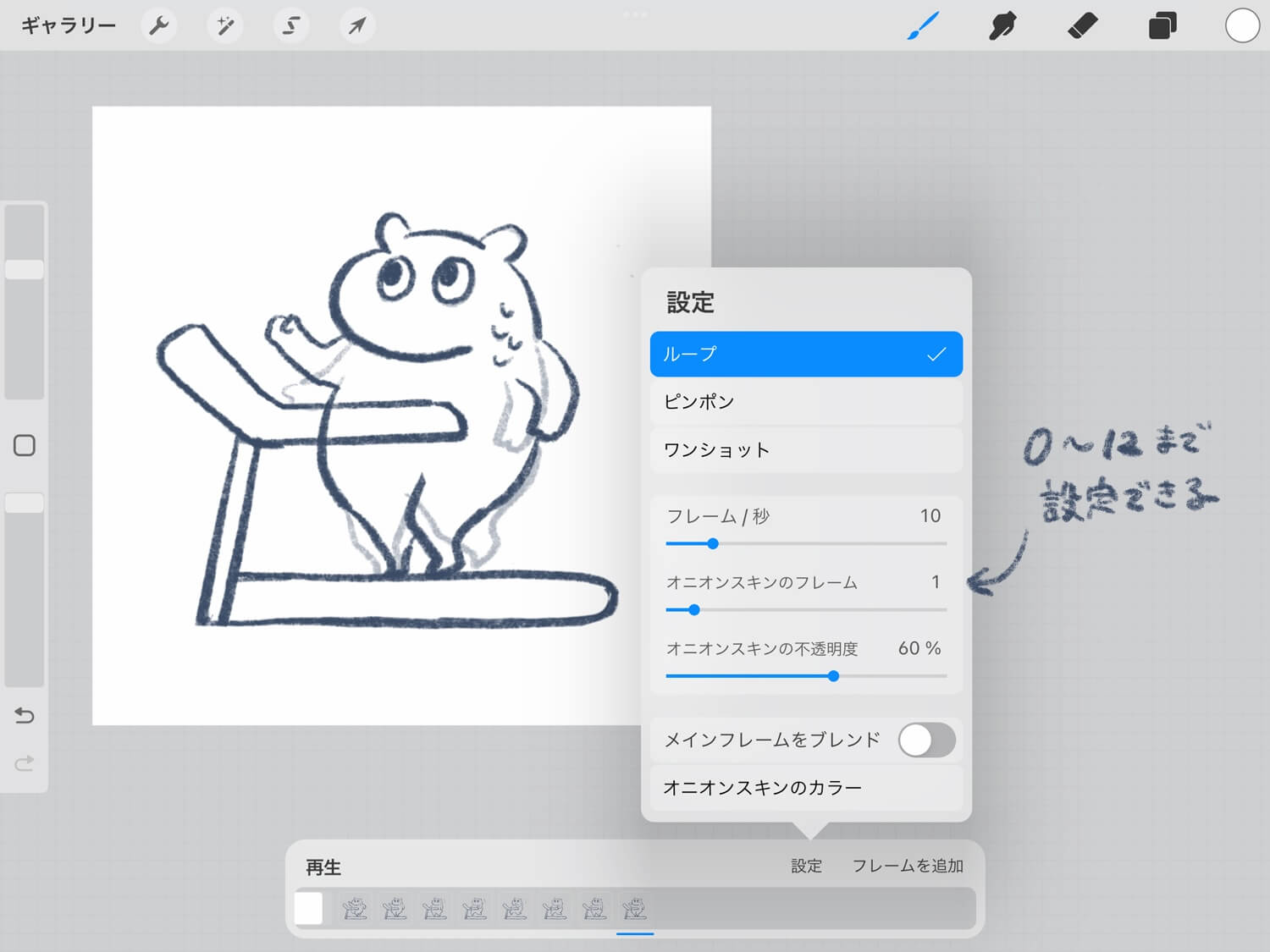Activate the Transform arrow tool
The image size is (1270, 952).
pyautogui.click(x=357, y=25)
